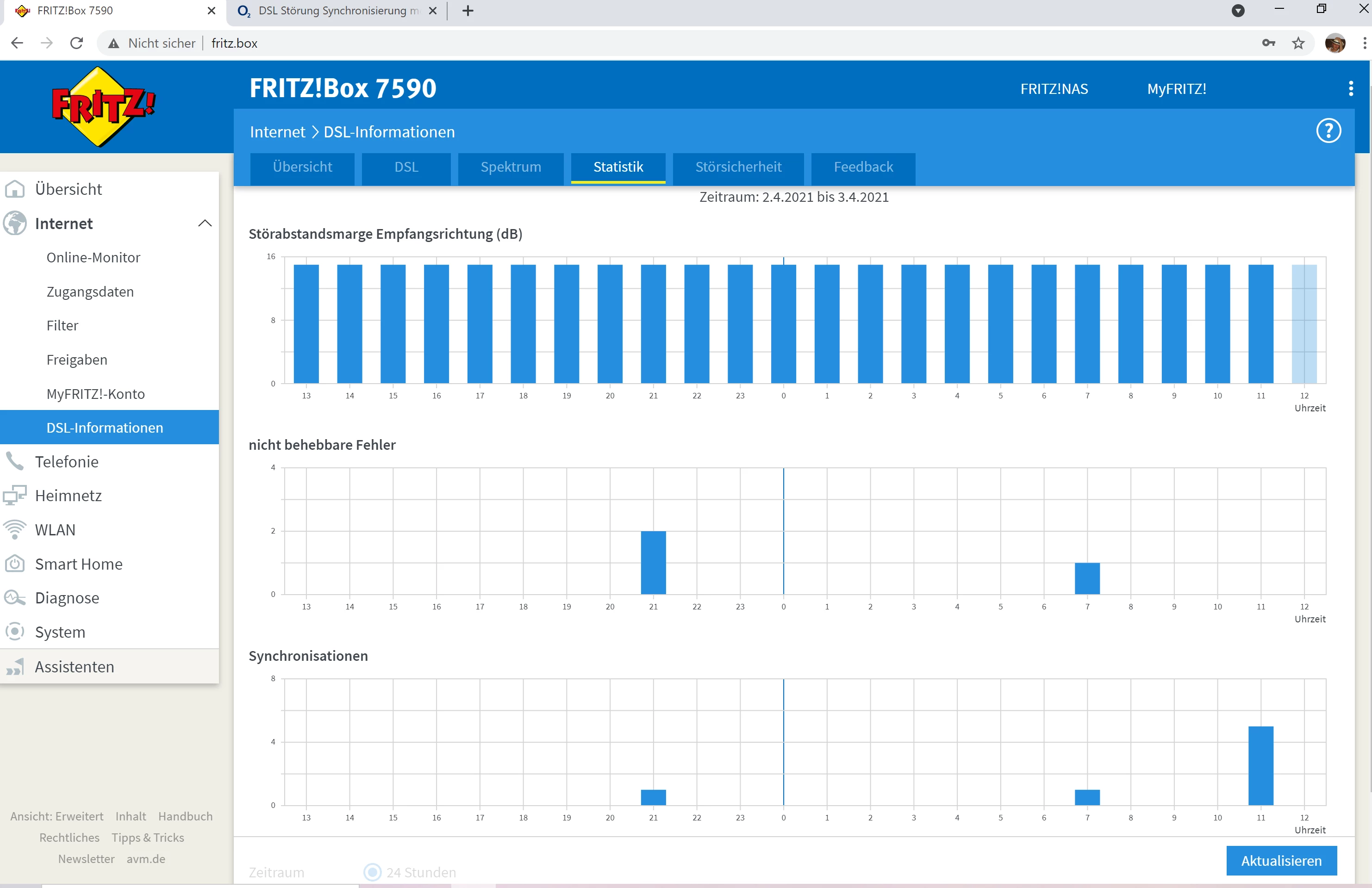
Task: Click the browser reload button
Action: coord(77,43)
